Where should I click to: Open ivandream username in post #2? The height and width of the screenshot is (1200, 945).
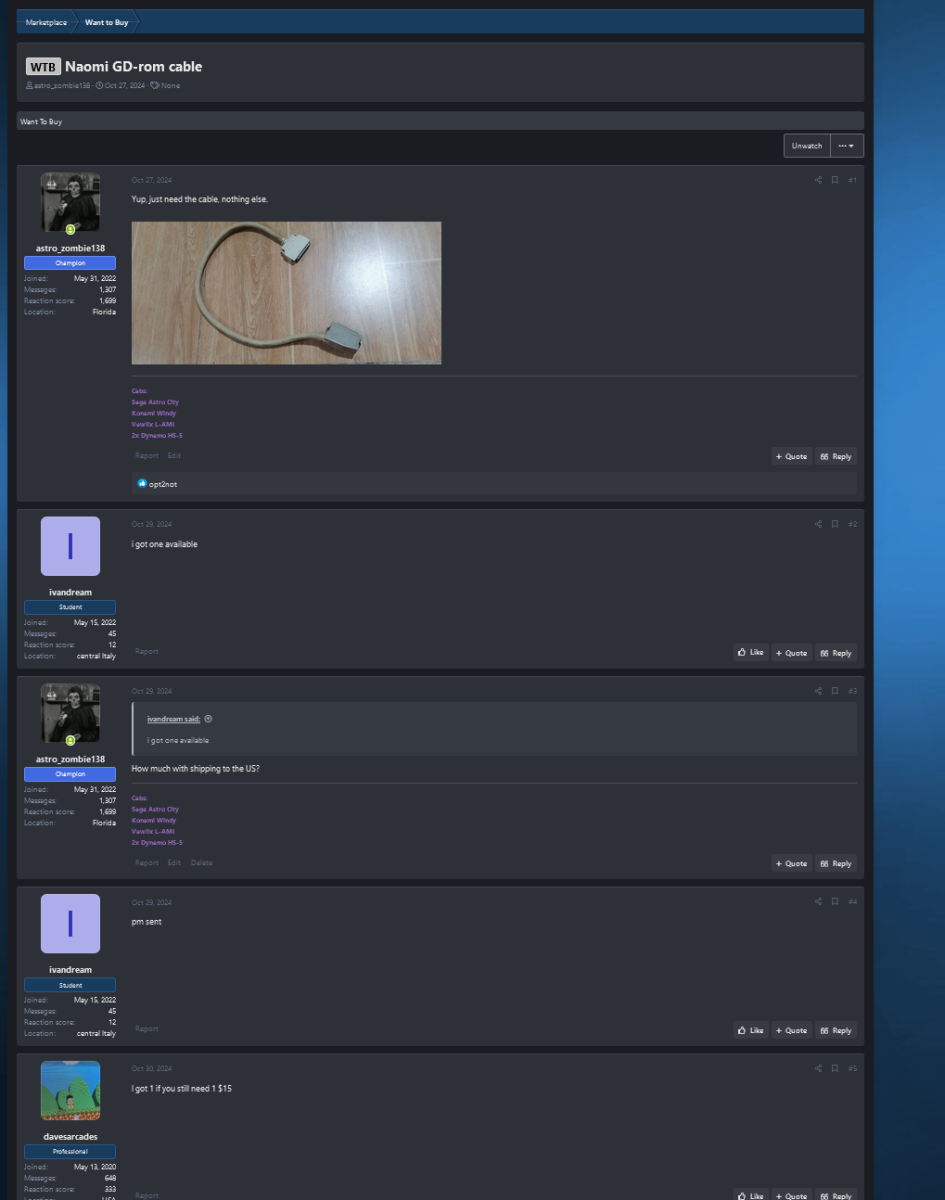pos(70,592)
